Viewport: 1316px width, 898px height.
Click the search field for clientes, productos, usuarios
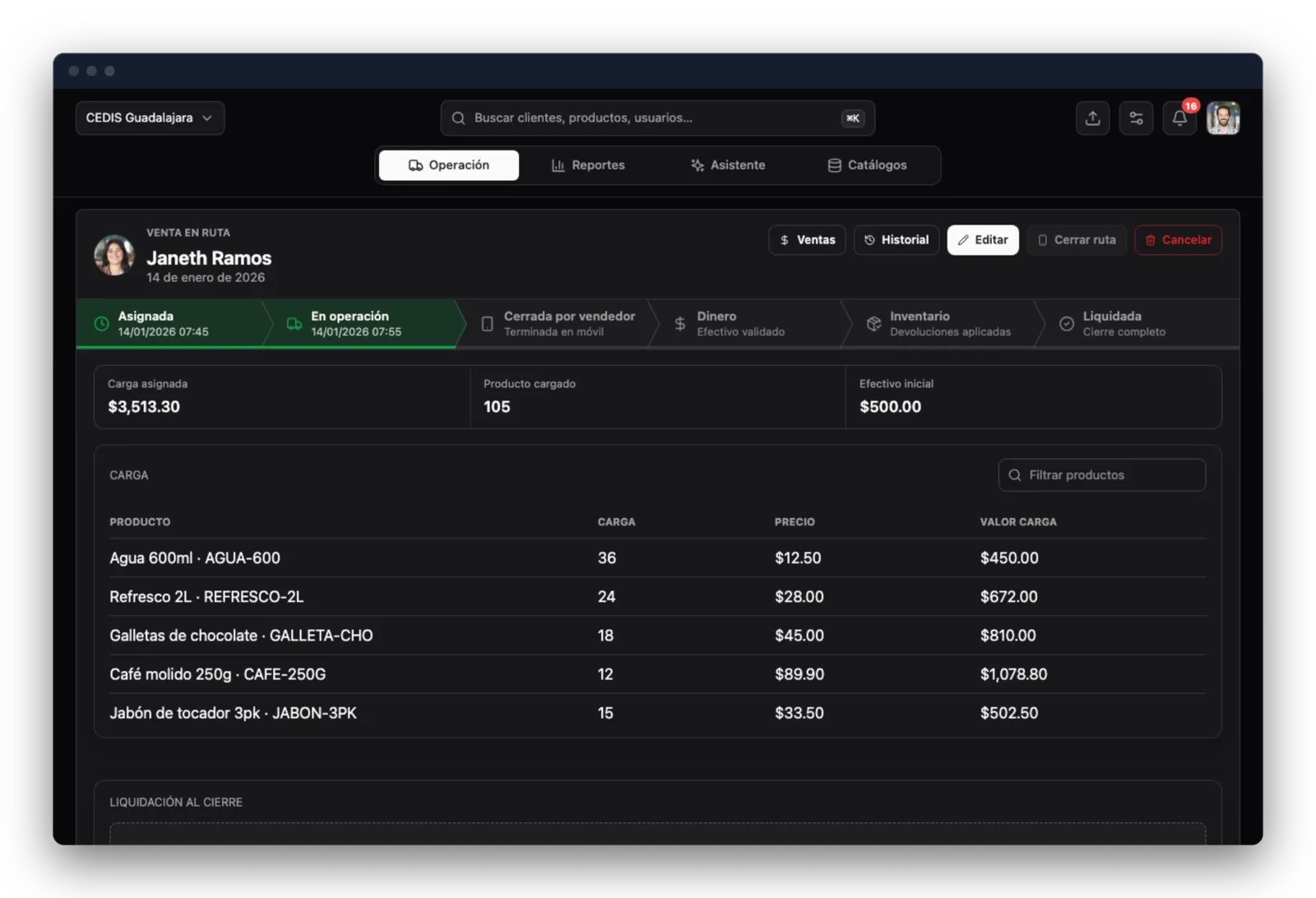pos(657,118)
